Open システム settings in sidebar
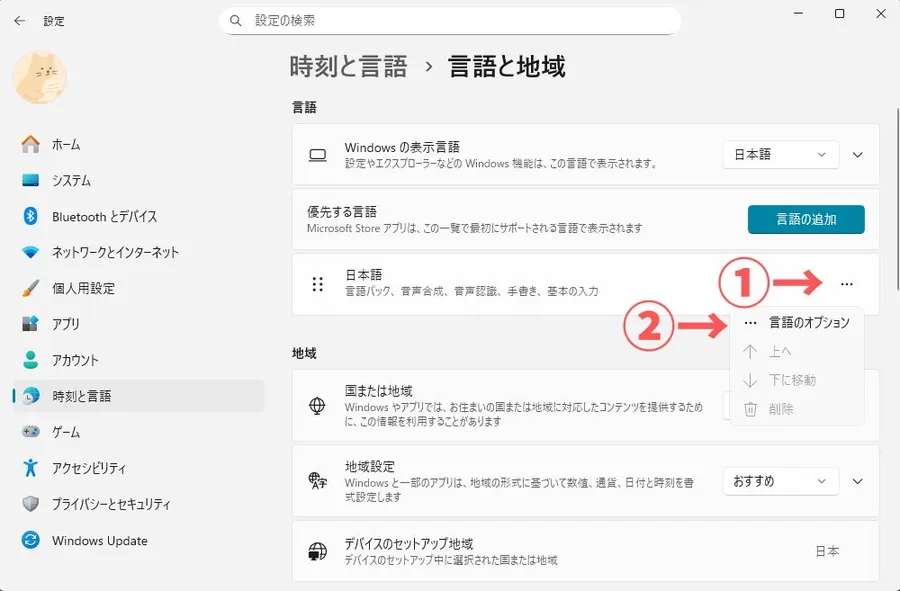The height and width of the screenshot is (591, 900). pos(70,180)
